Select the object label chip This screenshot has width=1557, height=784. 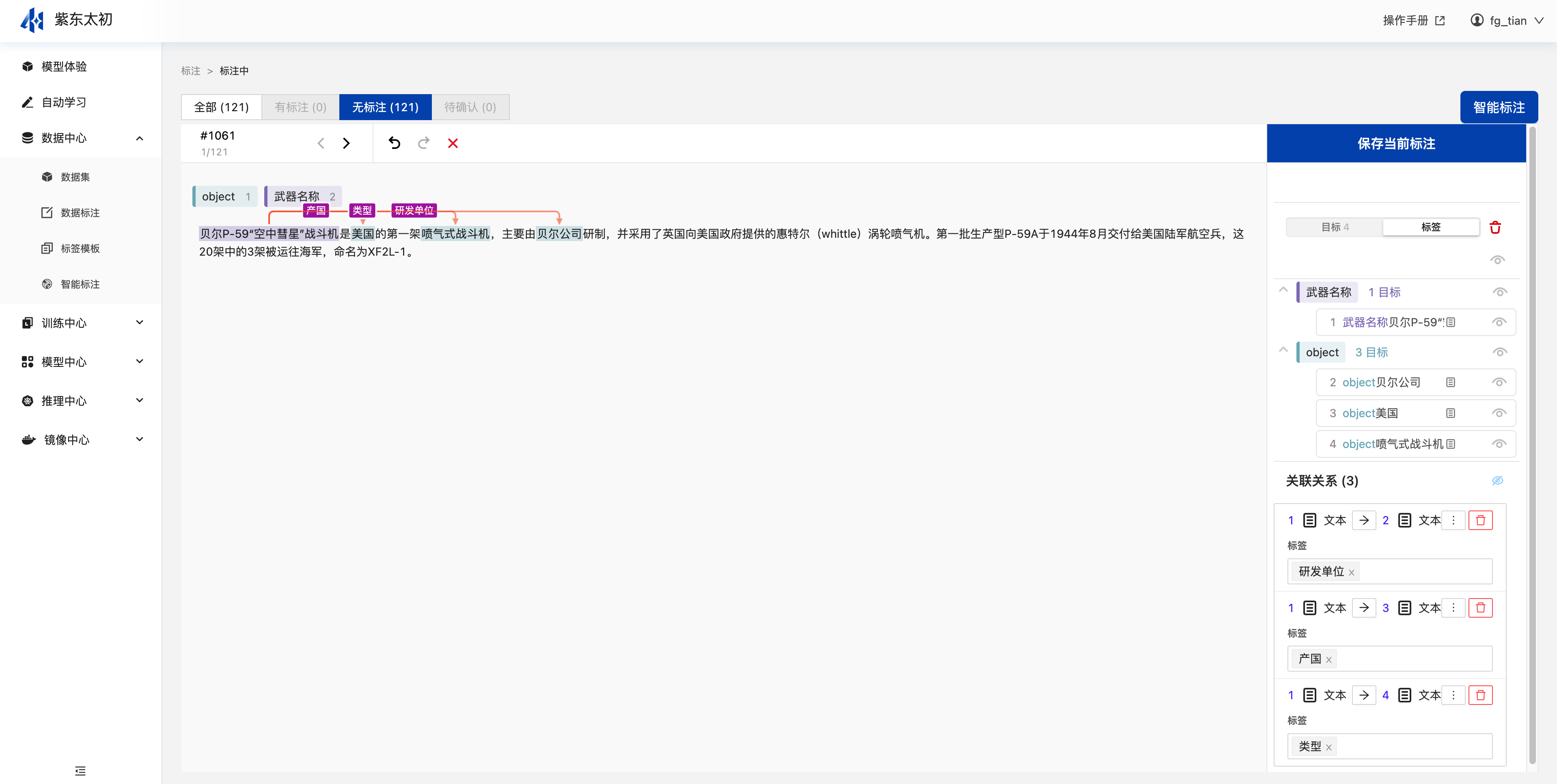(x=225, y=196)
